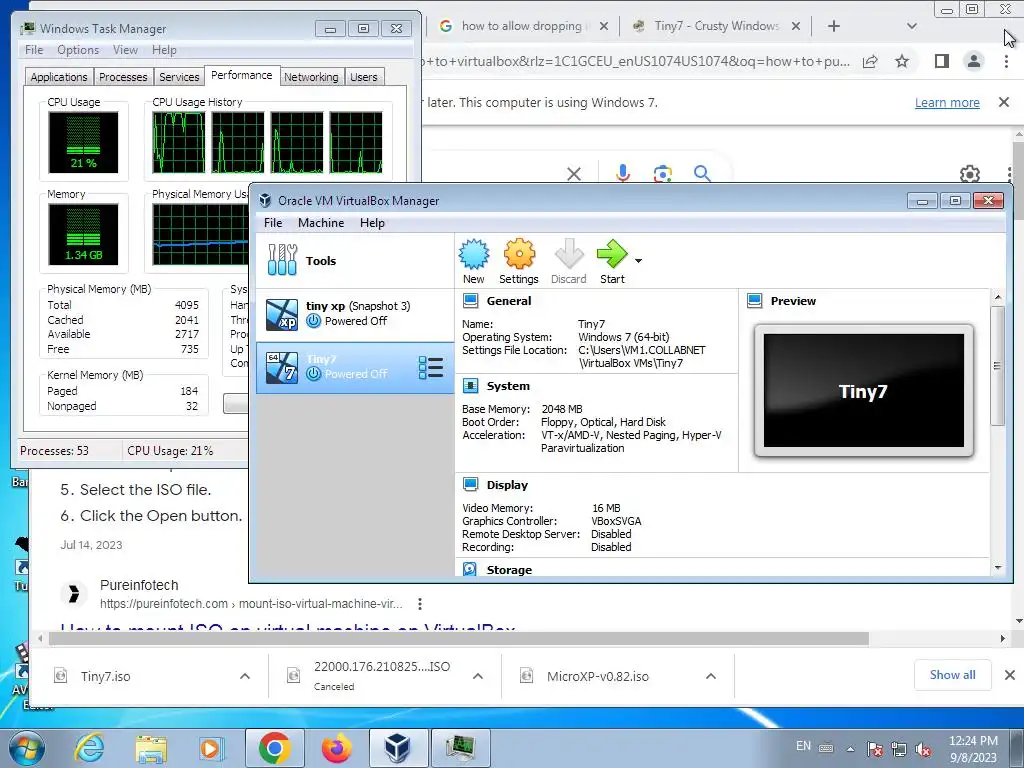Click the Chrome horizontal scrollbar
The height and width of the screenshot is (768, 1024).
458,638
